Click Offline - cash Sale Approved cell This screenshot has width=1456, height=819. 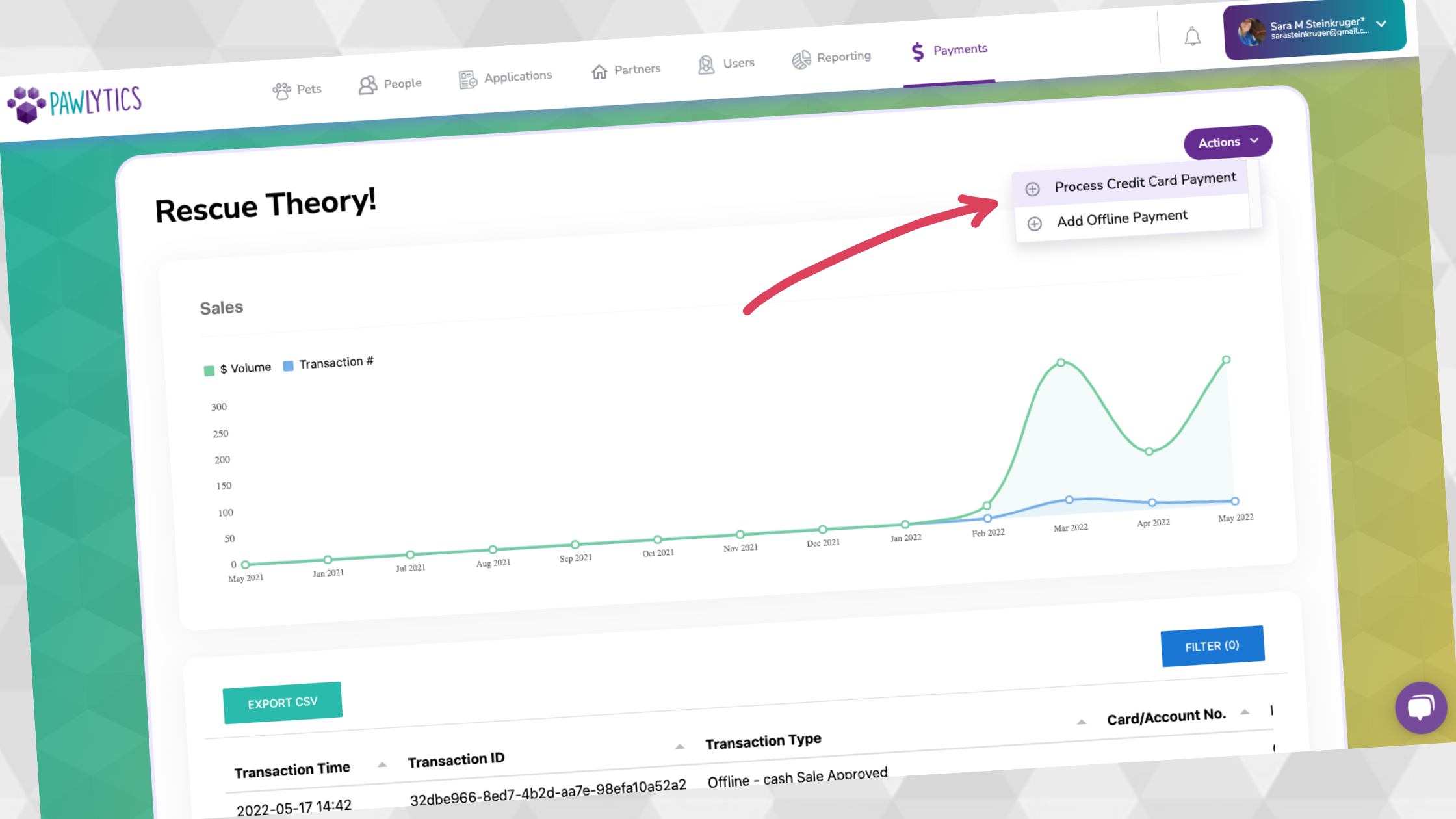click(x=798, y=777)
